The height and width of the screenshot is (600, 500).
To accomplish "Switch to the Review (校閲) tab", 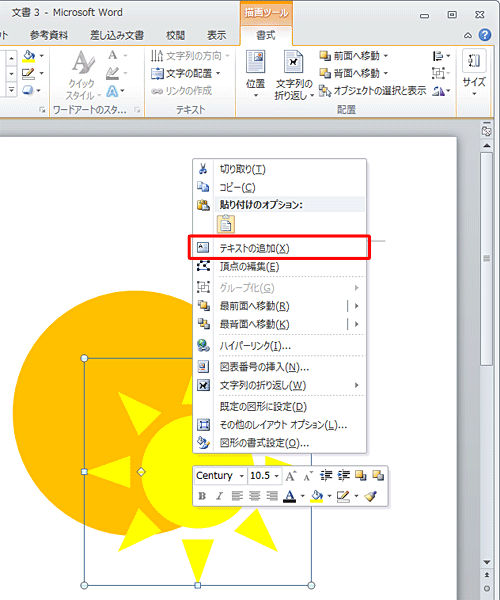I will coord(176,36).
